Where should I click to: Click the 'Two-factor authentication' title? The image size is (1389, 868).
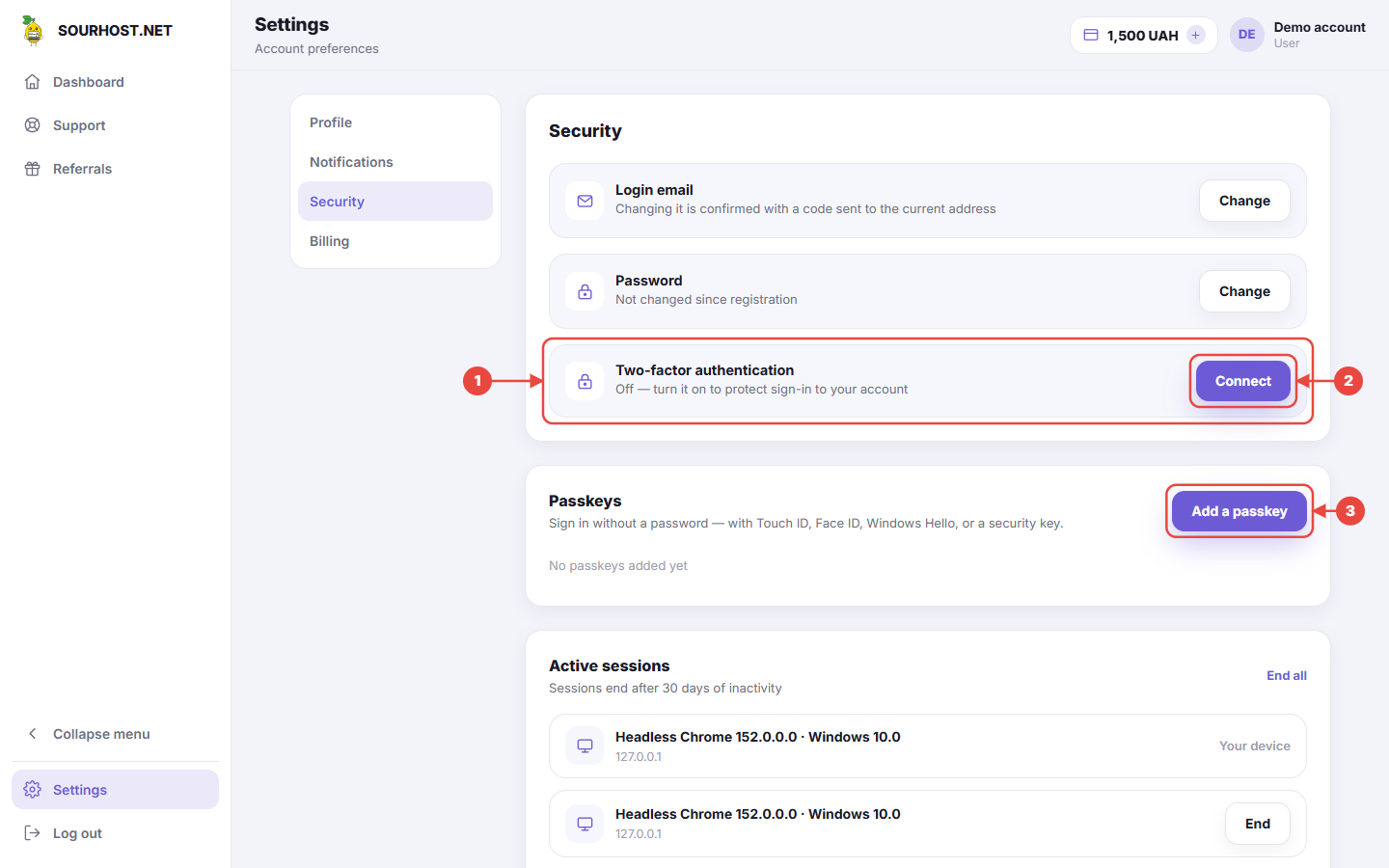coord(705,370)
